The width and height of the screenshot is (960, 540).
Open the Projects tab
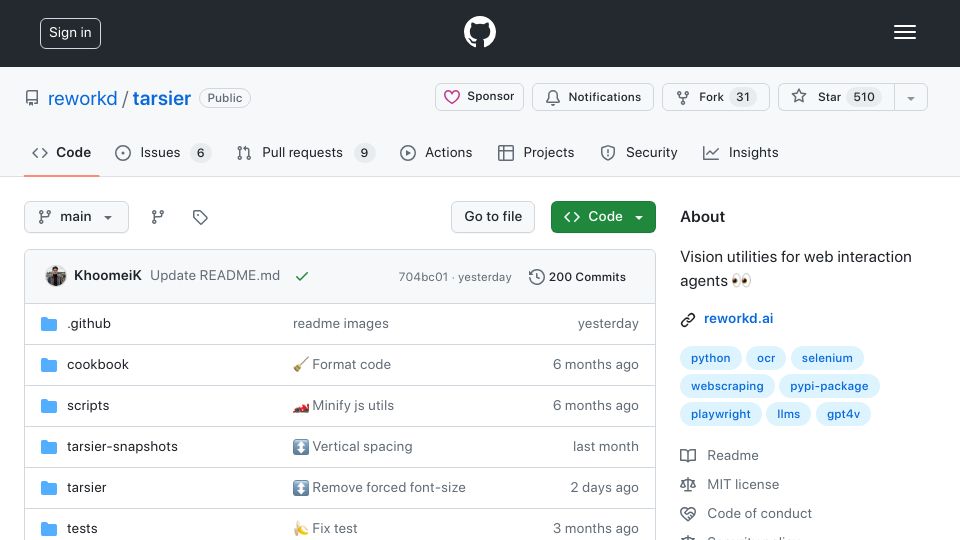(536, 152)
